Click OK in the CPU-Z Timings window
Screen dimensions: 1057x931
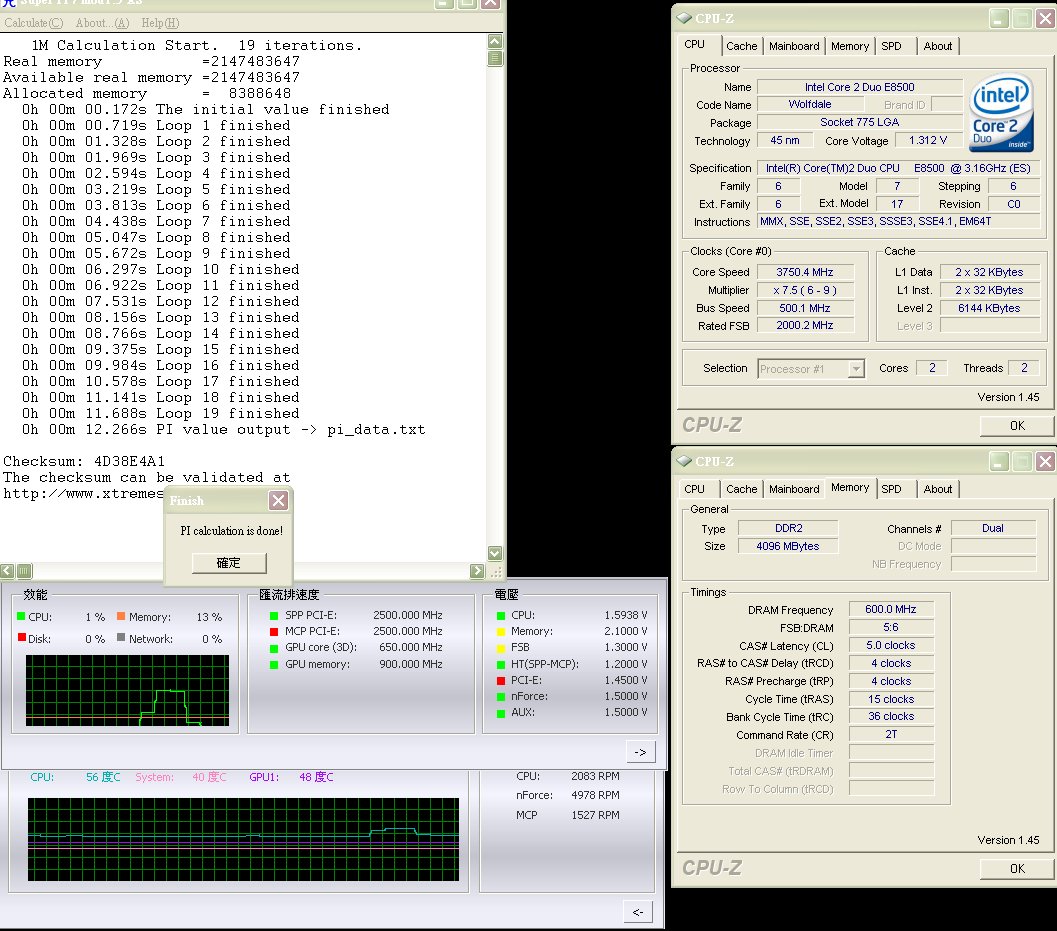tap(1017, 869)
